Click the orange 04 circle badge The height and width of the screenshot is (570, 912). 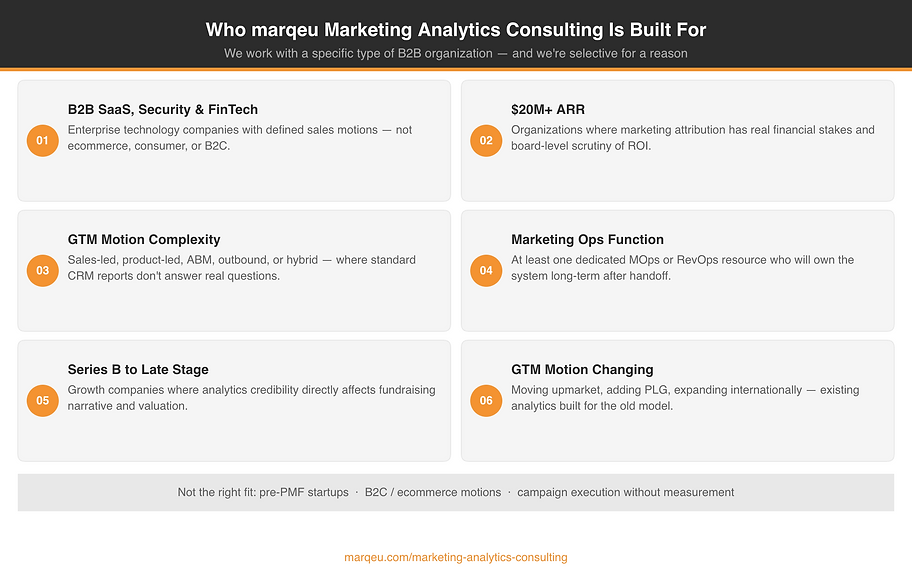pyautogui.click(x=486, y=270)
